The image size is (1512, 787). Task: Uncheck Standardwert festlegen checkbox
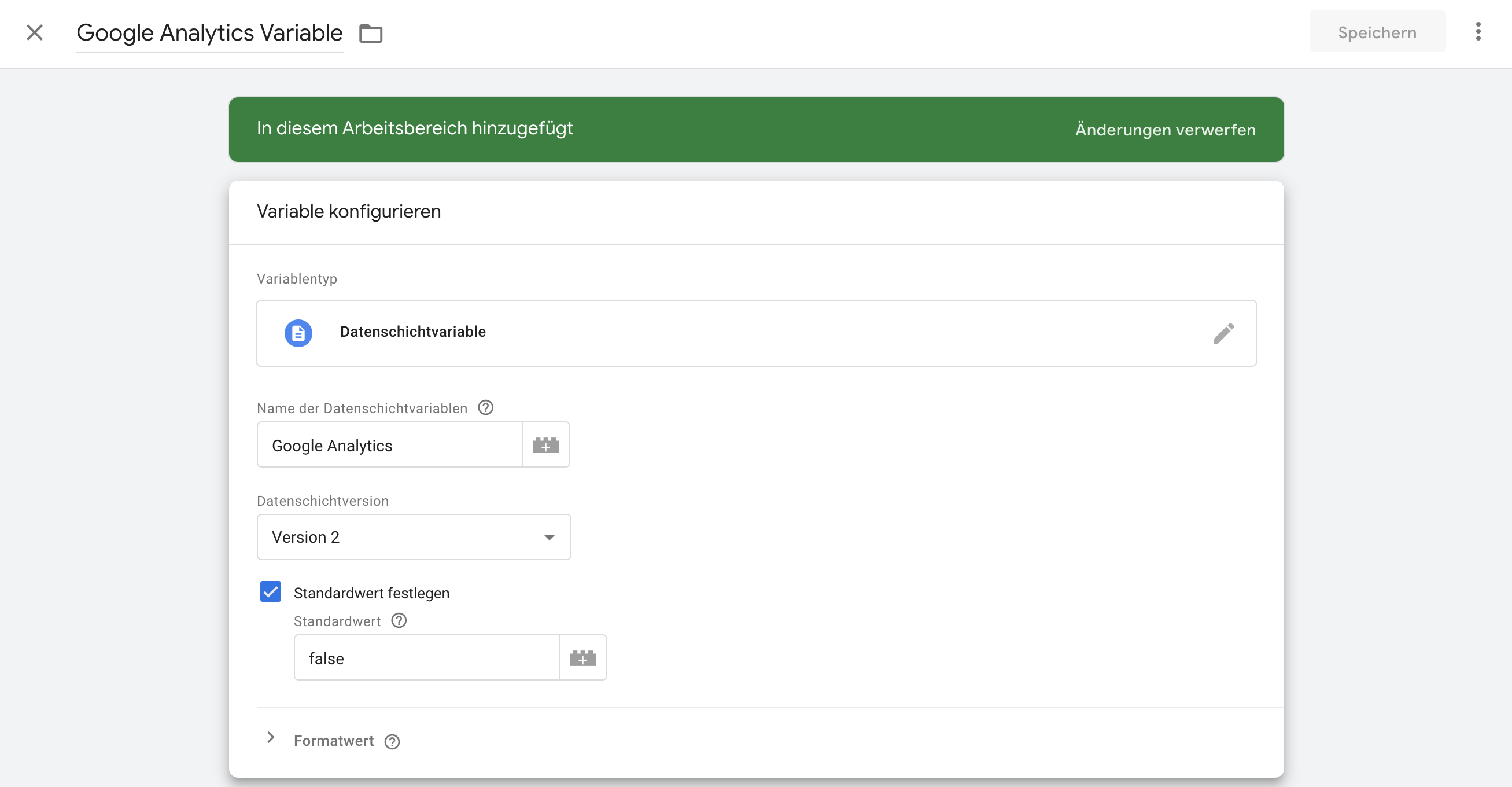(271, 591)
